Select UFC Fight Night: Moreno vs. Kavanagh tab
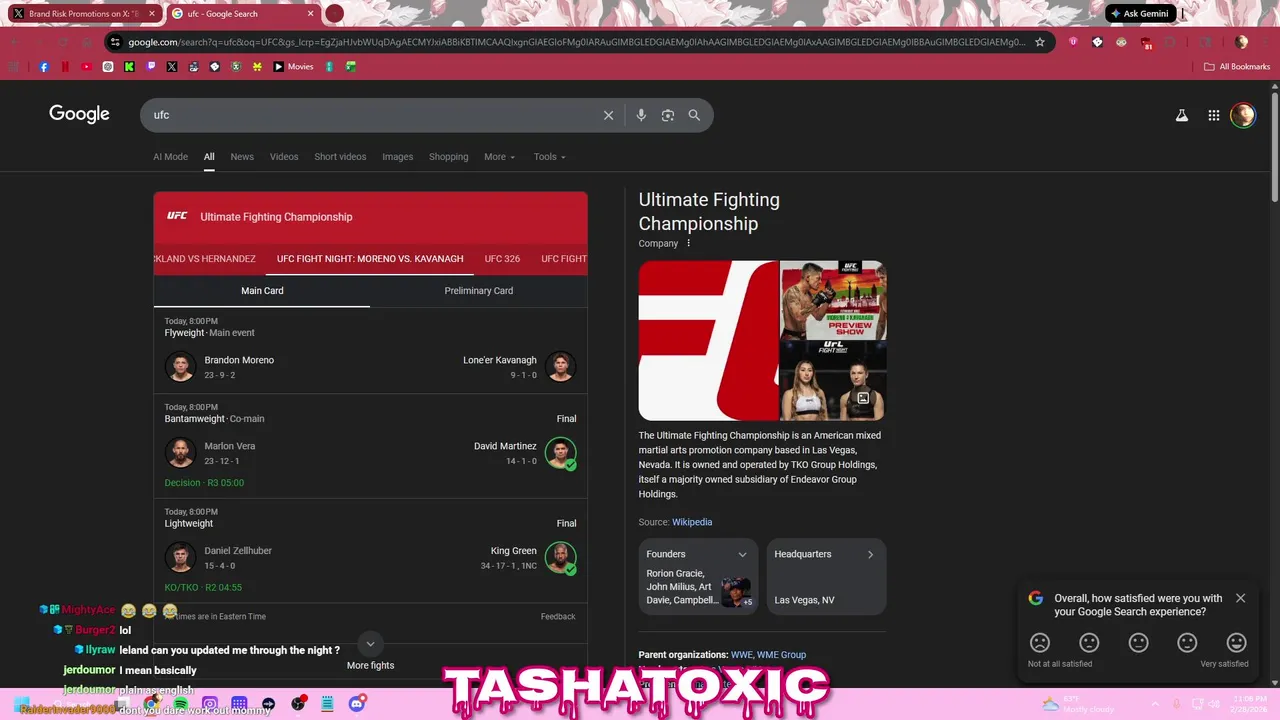This screenshot has height=720, width=1280. [370, 259]
